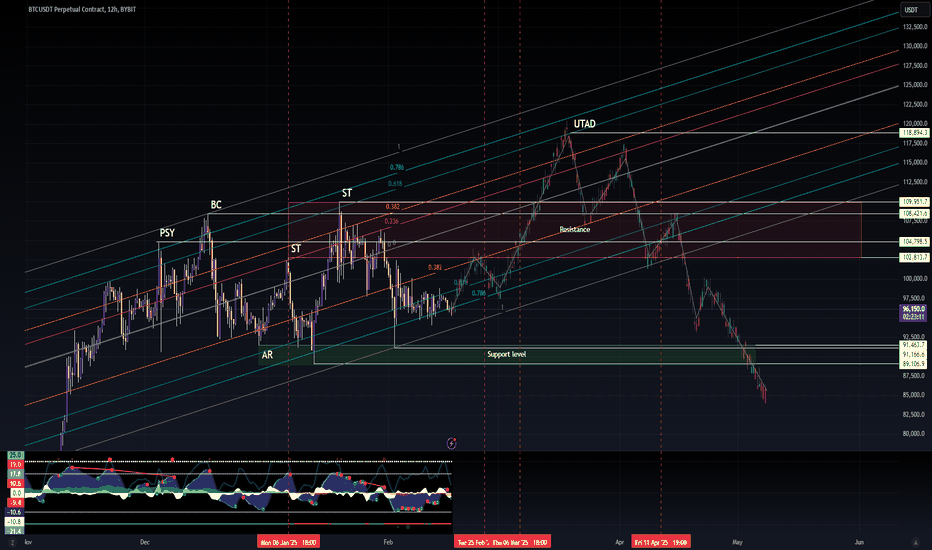Select the AR annotation label
Screen dimensions: 932x550
pos(267,354)
